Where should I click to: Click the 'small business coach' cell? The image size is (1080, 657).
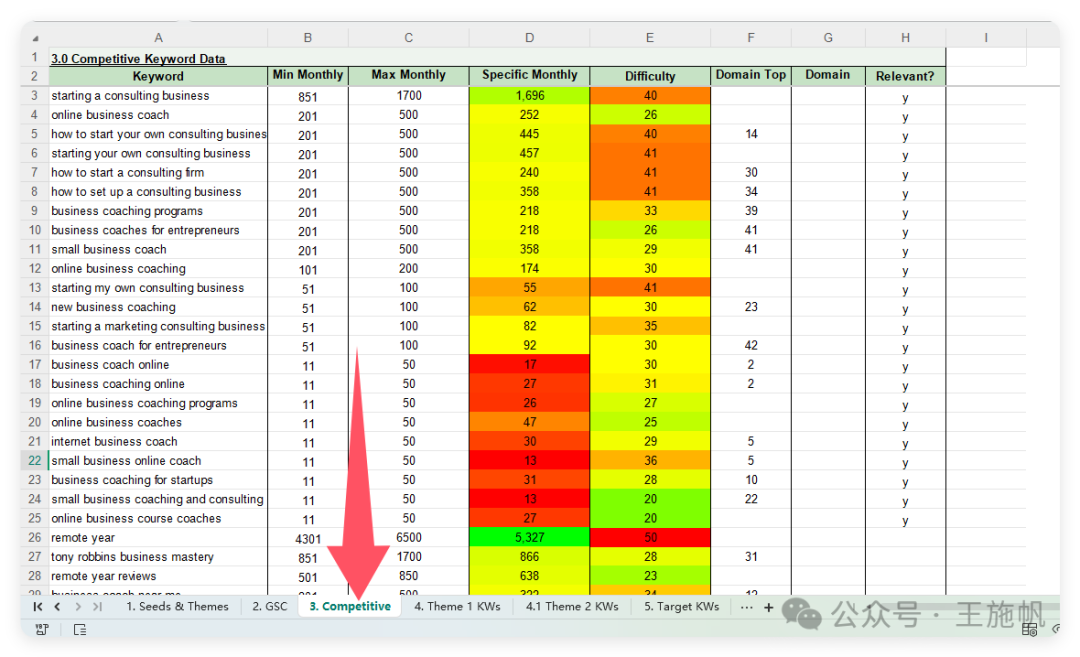click(x=158, y=249)
